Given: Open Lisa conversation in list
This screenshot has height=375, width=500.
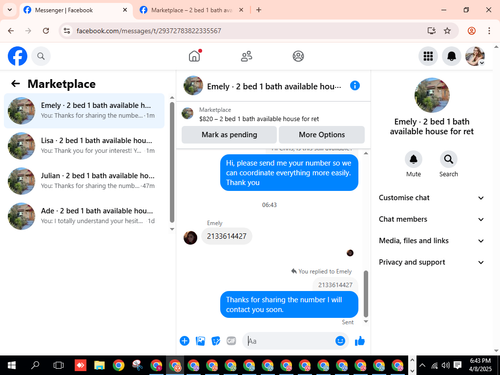Looking at the screenshot, I should coord(84,146).
